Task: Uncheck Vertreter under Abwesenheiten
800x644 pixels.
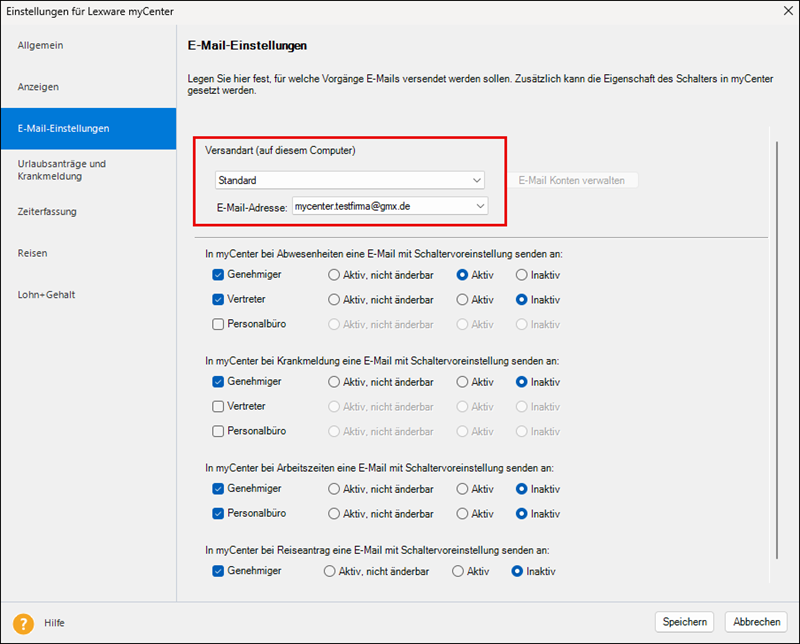Action: pos(218,300)
